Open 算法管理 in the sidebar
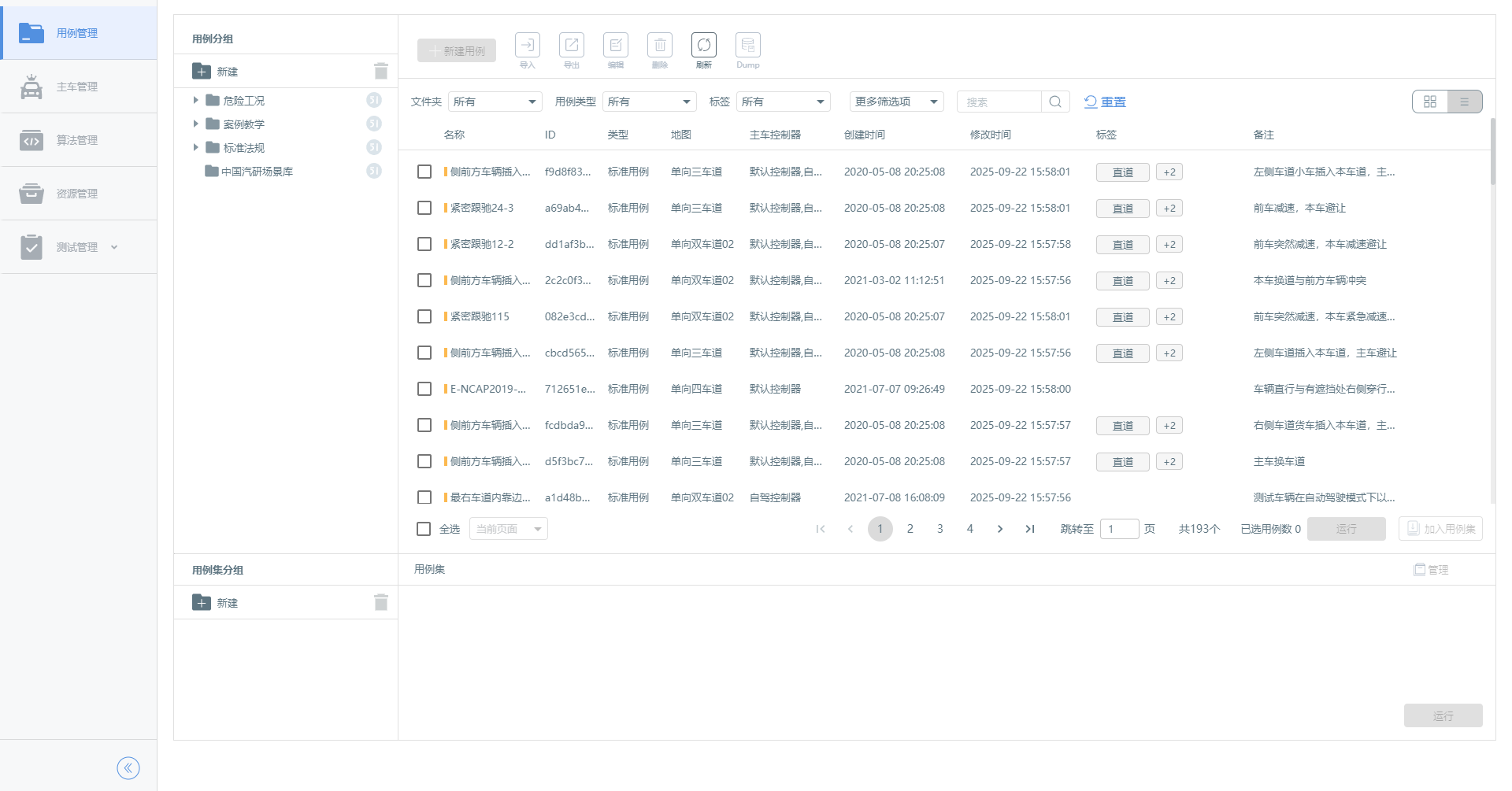1512x791 pixels. (79, 140)
